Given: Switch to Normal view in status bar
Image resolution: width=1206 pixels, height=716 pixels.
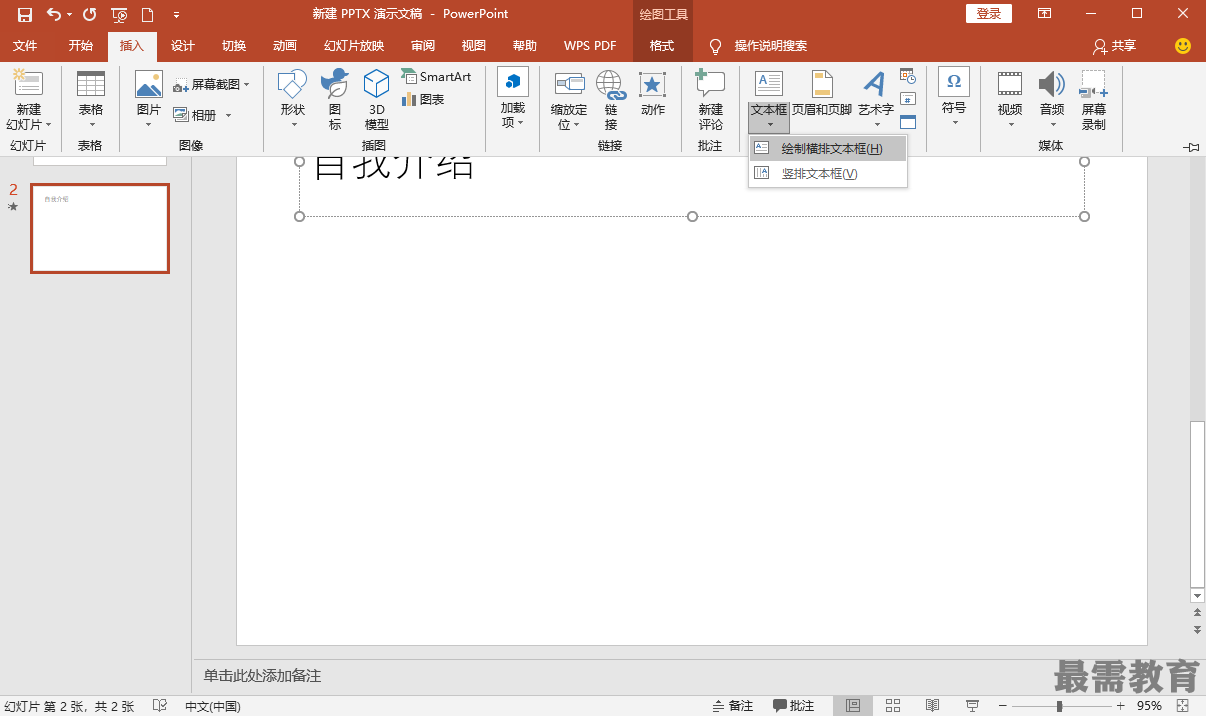Looking at the screenshot, I should 853,706.
